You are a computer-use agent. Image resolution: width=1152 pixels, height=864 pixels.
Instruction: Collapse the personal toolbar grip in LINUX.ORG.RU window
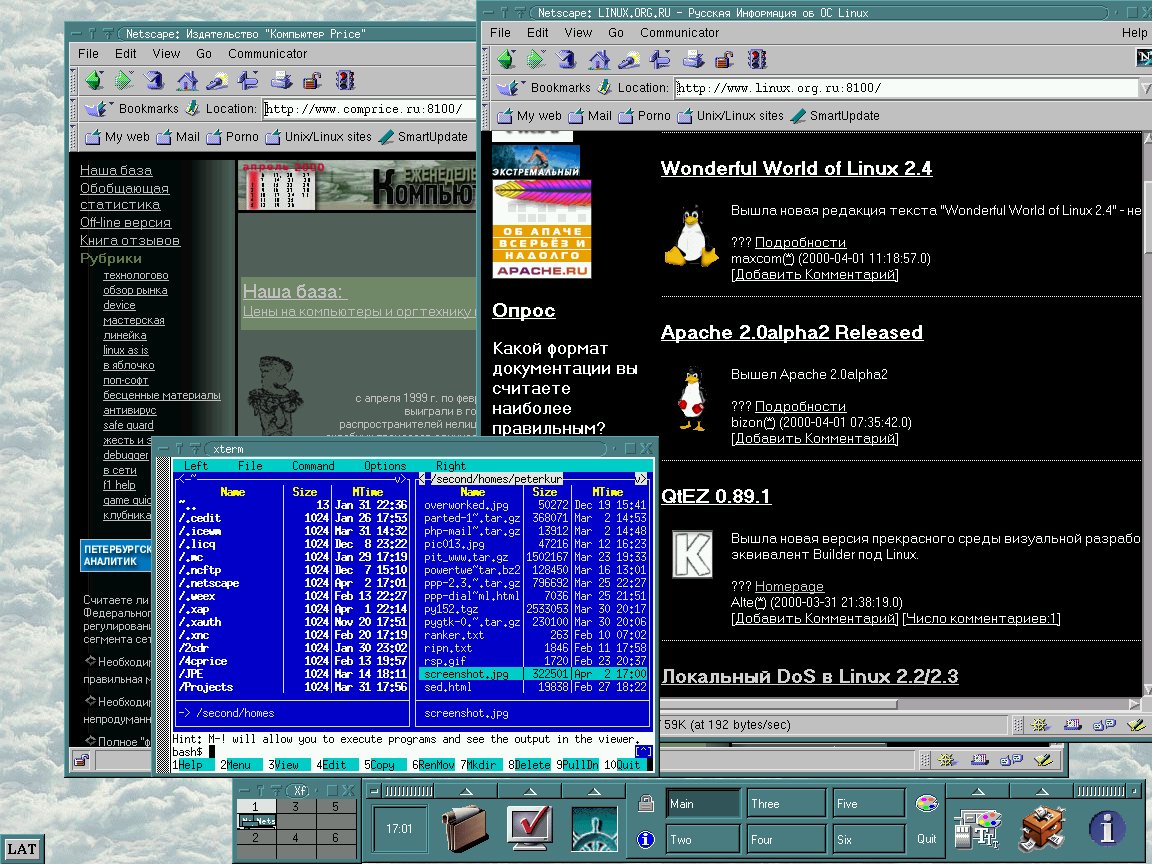[x=486, y=116]
